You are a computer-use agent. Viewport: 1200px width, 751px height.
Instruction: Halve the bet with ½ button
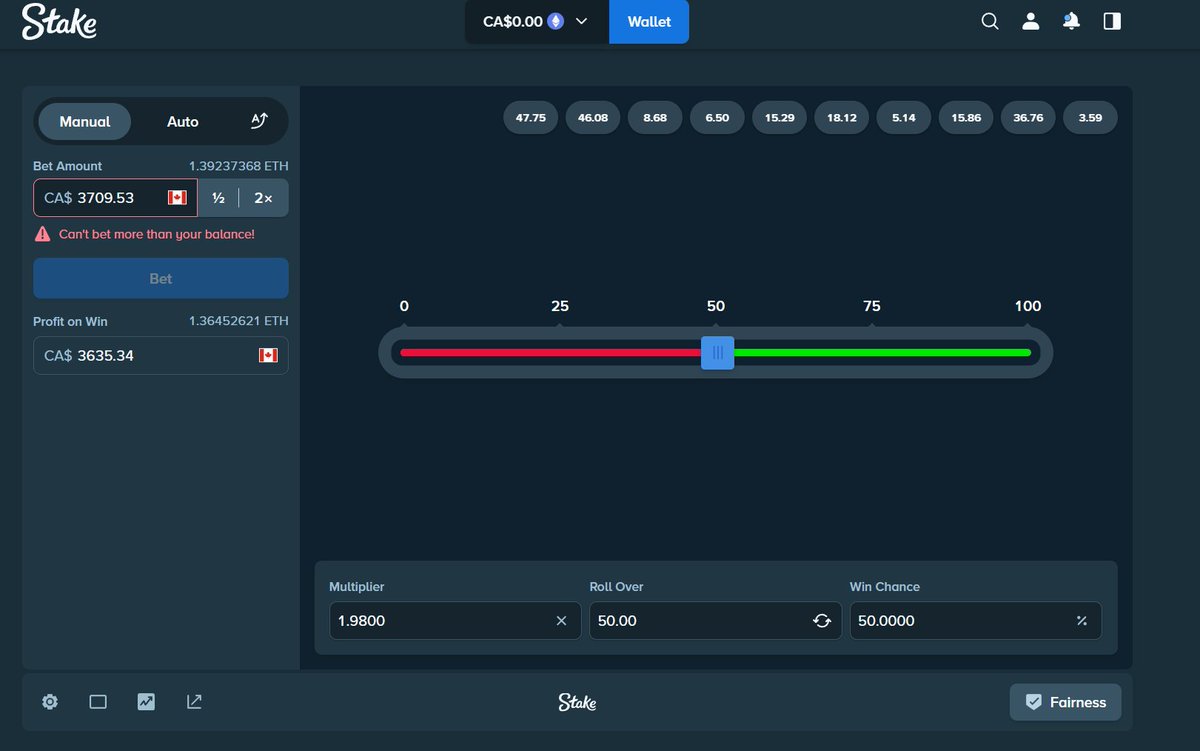tap(218, 198)
